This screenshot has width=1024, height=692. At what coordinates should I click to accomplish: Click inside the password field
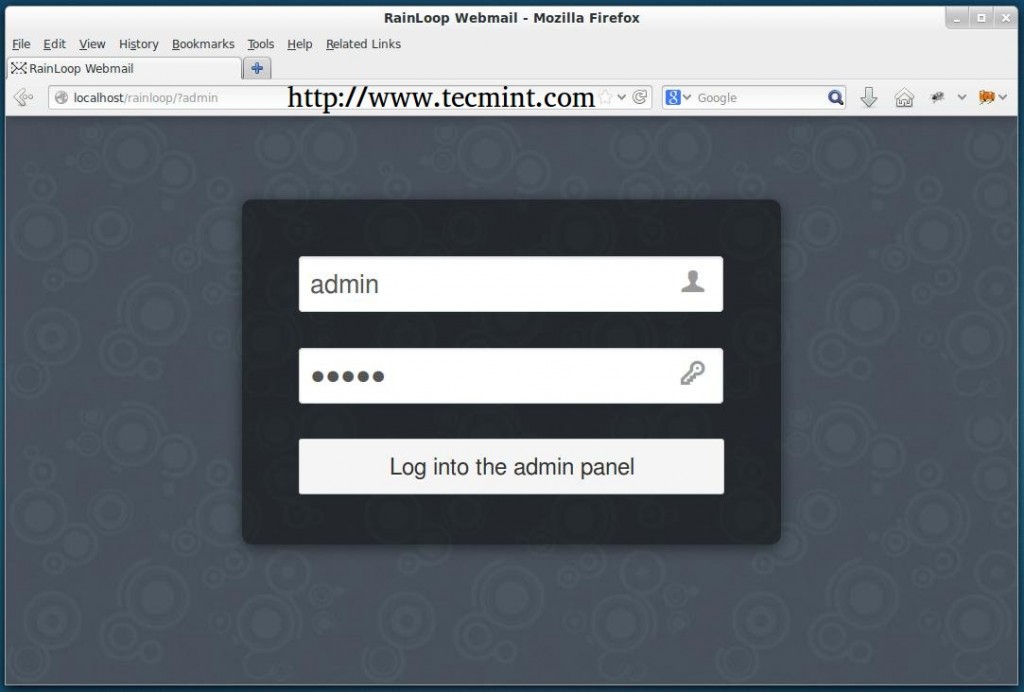tap(480, 375)
